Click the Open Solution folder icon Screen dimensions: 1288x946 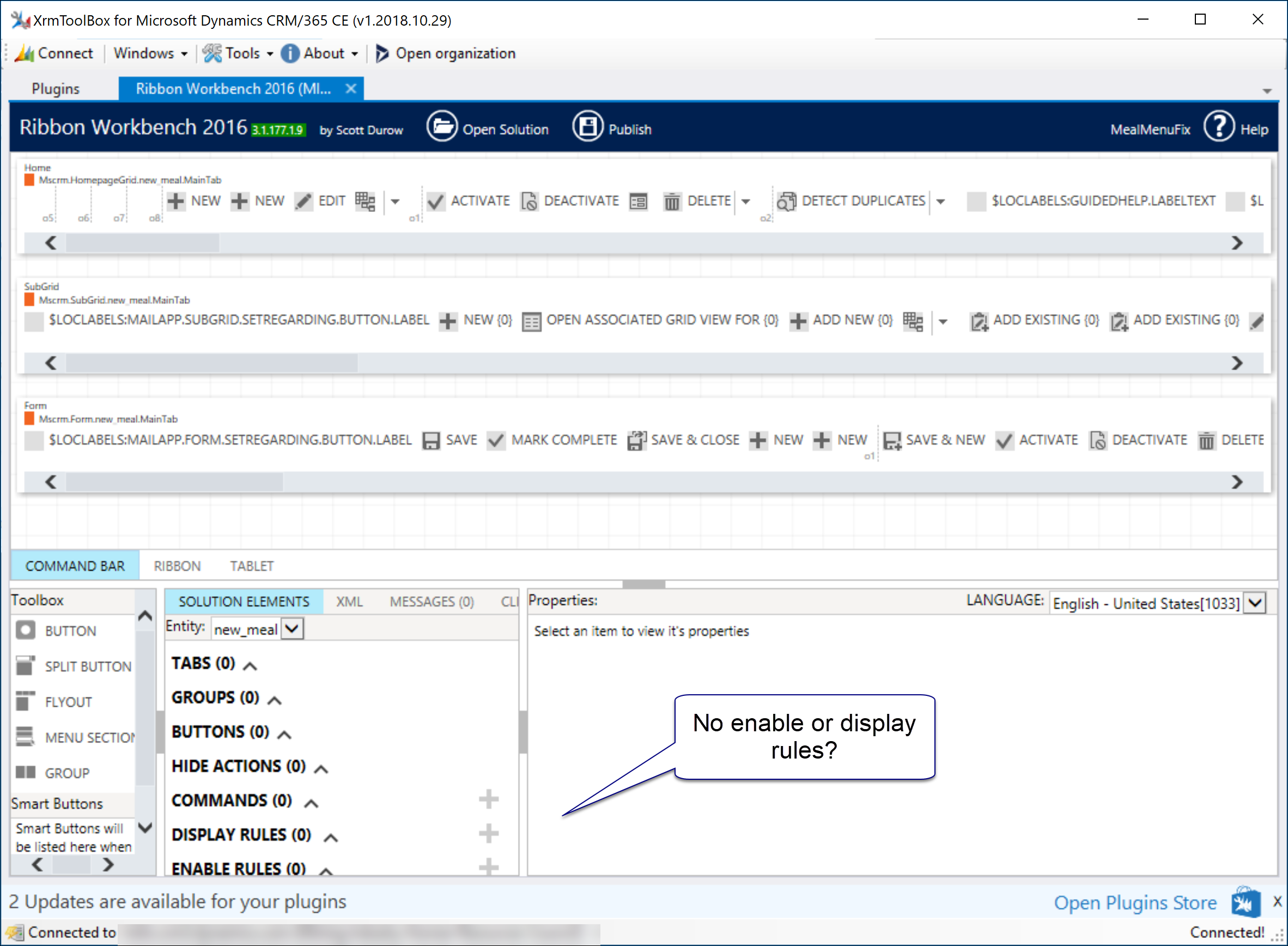(441, 127)
